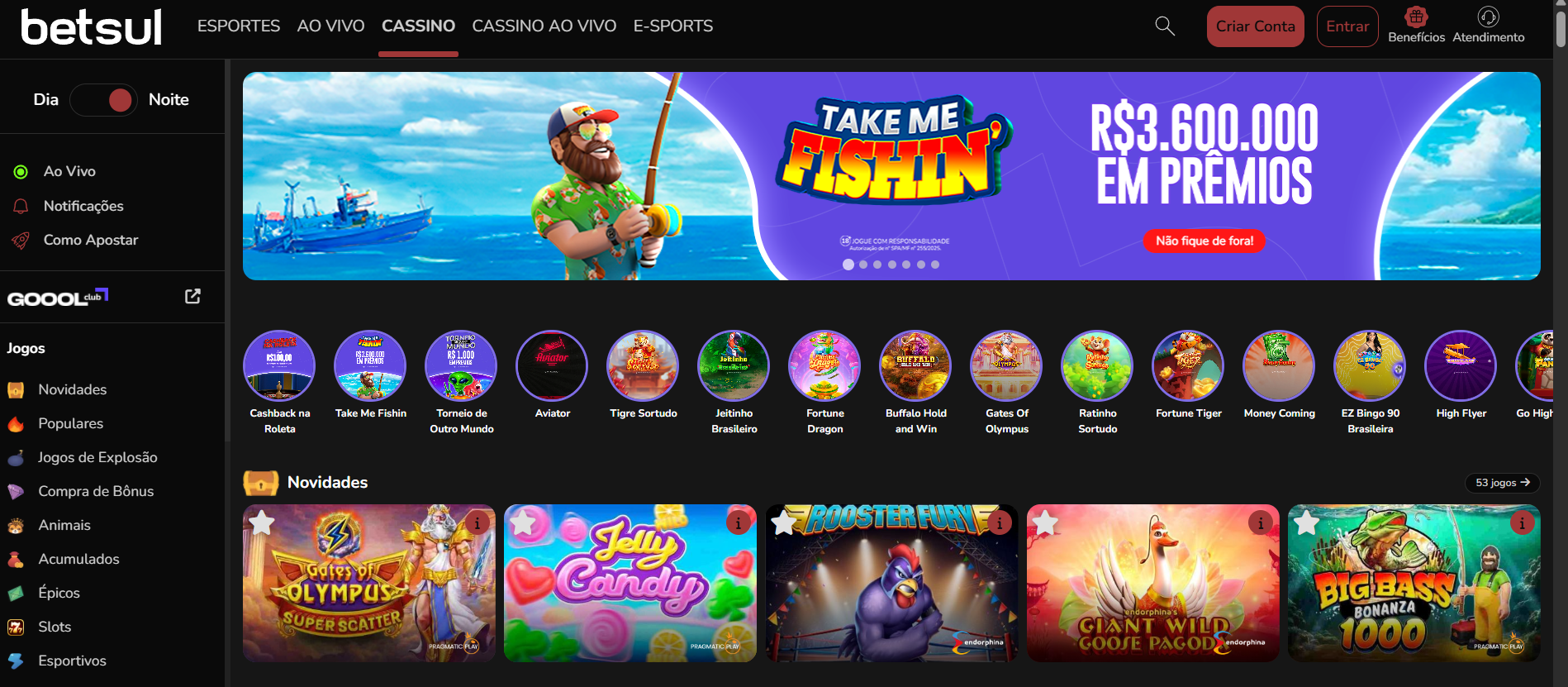Open Notificações in the sidebar
This screenshot has width=1568, height=687.
pyautogui.click(x=83, y=206)
